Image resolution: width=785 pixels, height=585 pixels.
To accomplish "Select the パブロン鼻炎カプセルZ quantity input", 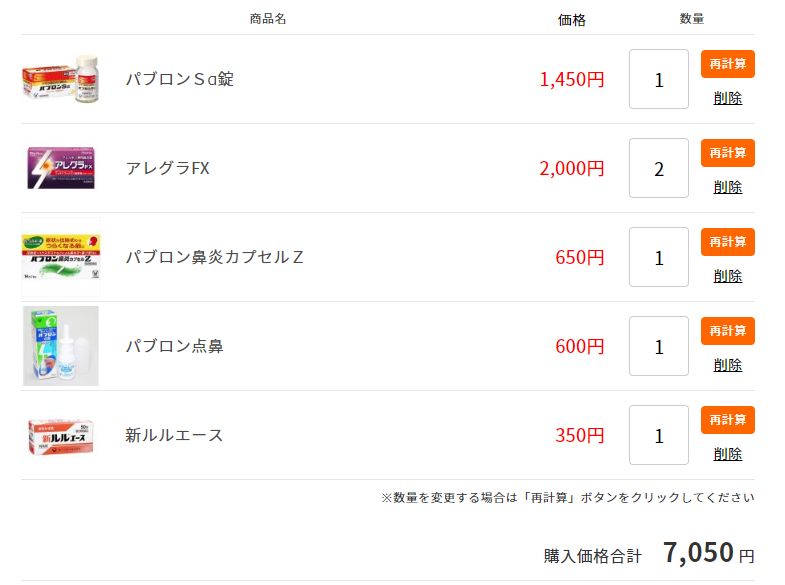I will (658, 257).
